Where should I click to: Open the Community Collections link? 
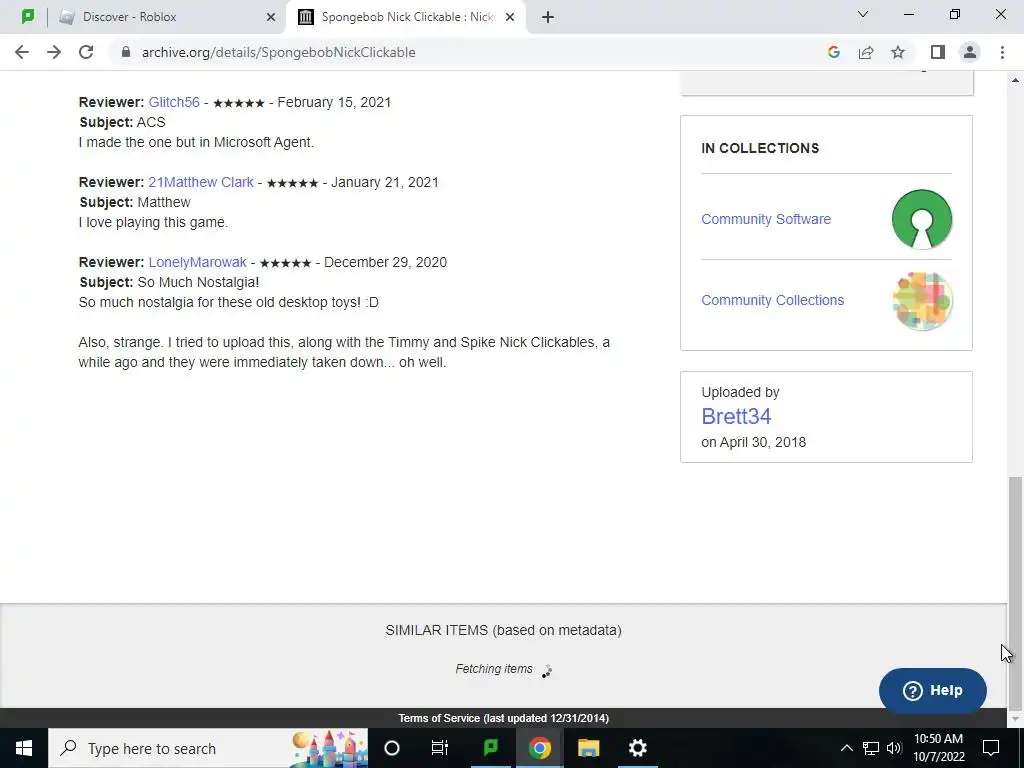pos(773,300)
